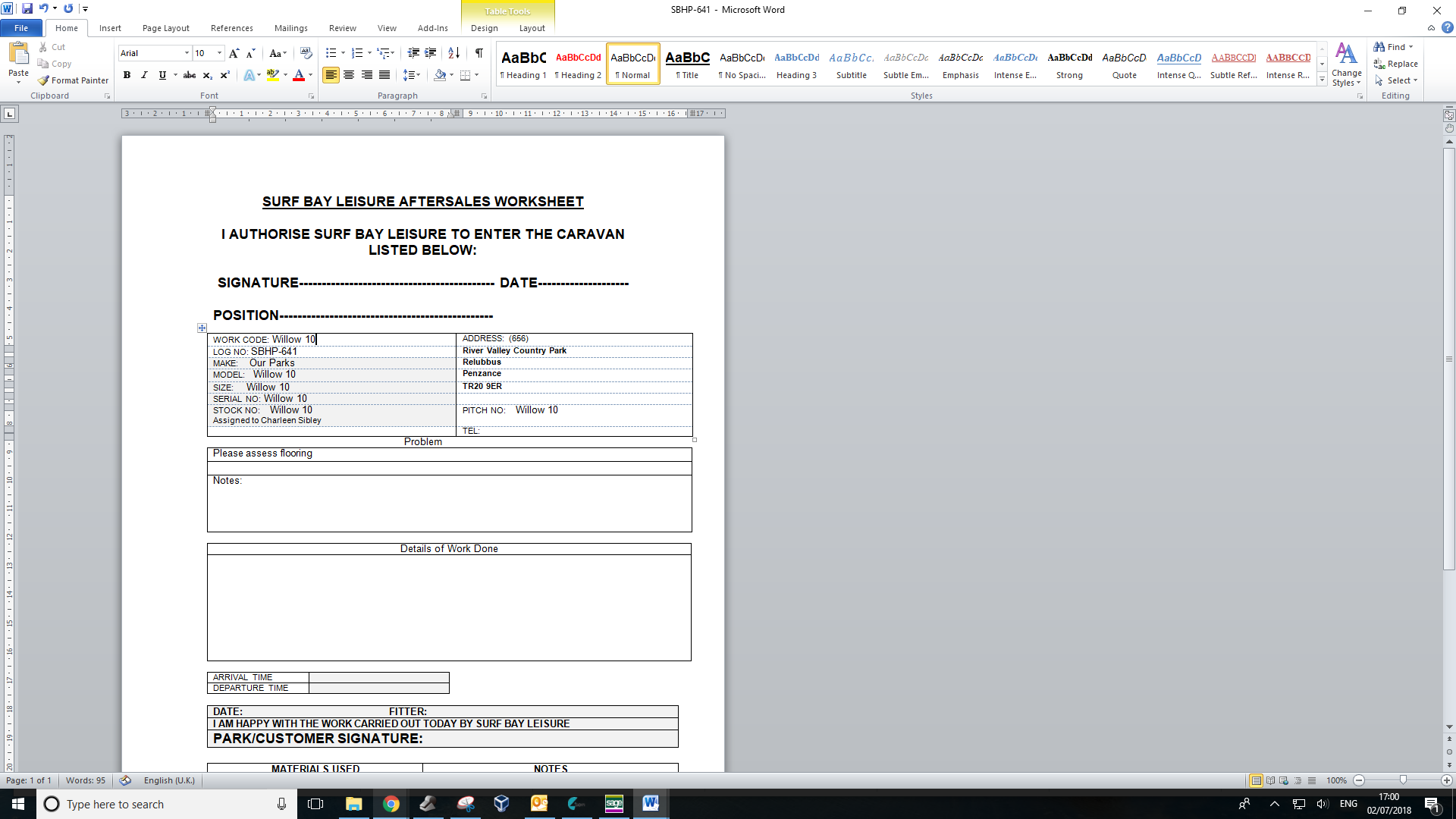Click the zoom slider handle
Viewport: 1456px width, 819px height.
click(x=1403, y=780)
